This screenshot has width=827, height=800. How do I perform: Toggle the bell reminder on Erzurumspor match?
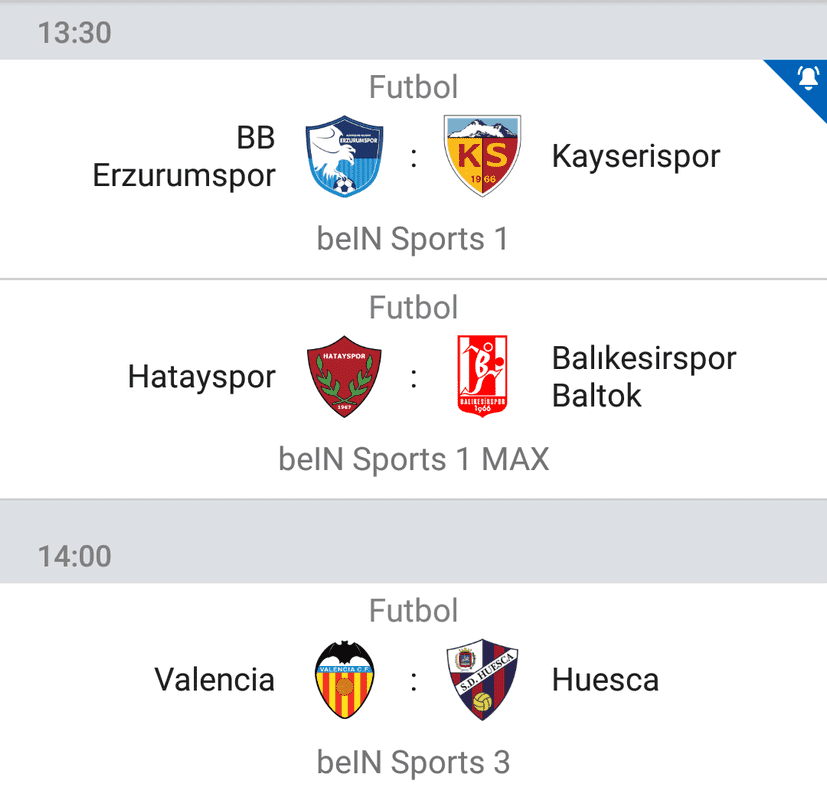click(x=807, y=79)
